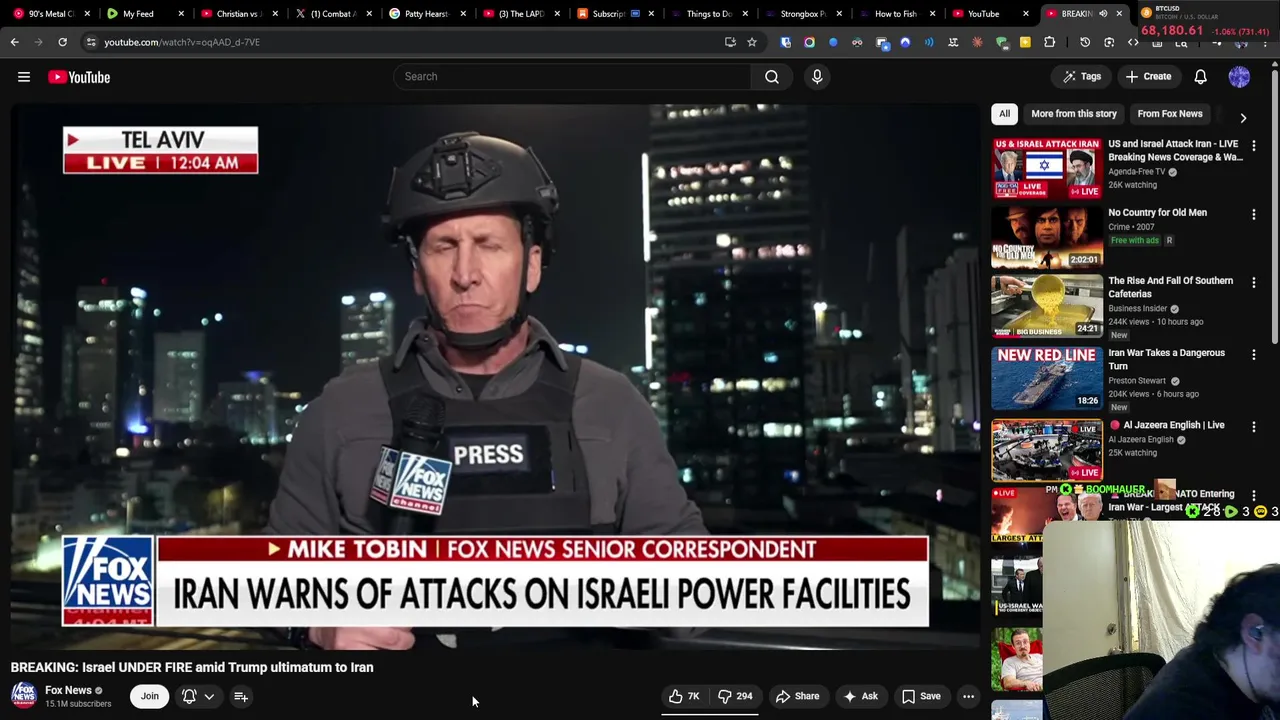
Task: Select the From Fox News chip
Action: click(1169, 114)
